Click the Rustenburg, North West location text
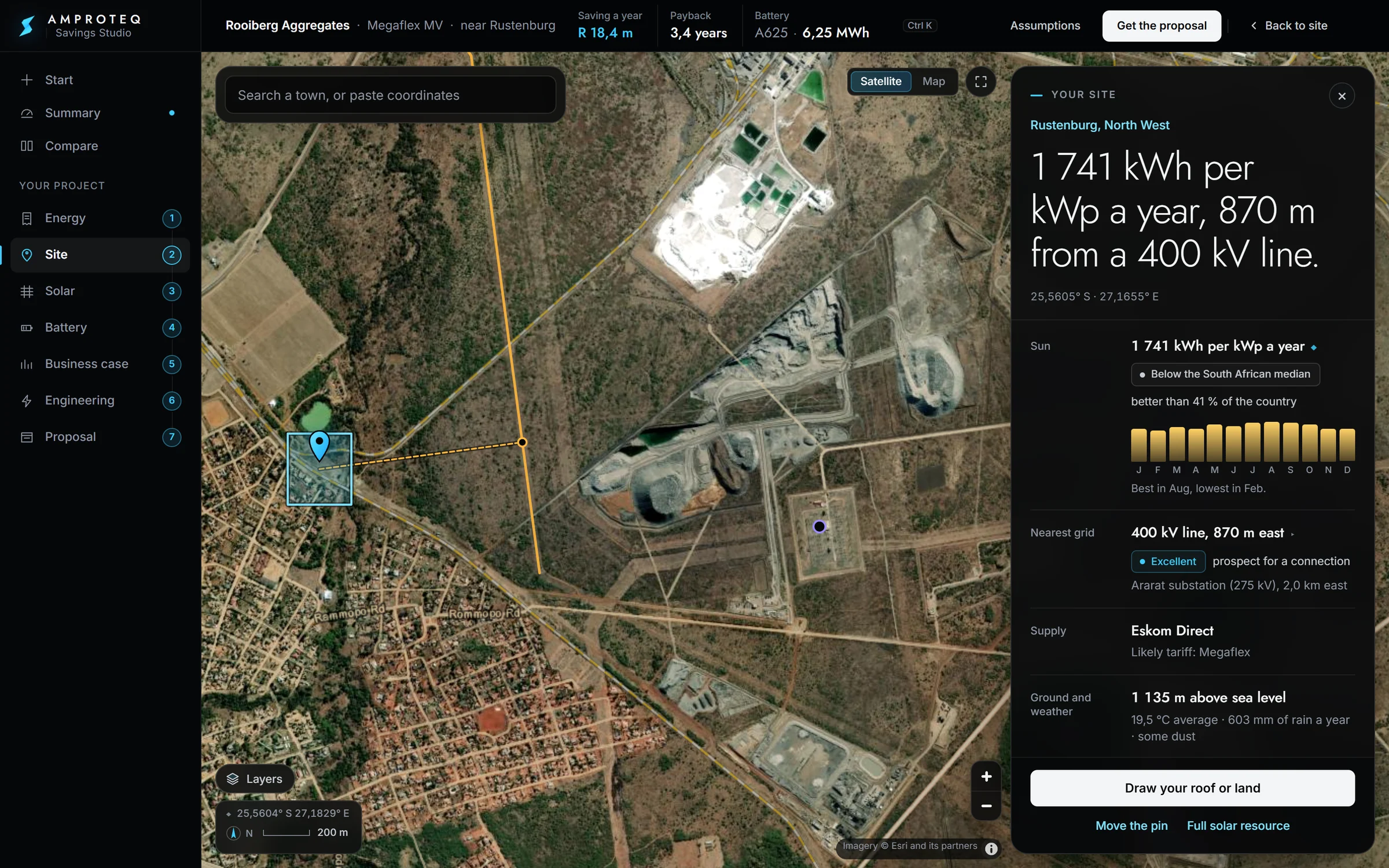 (x=1100, y=125)
